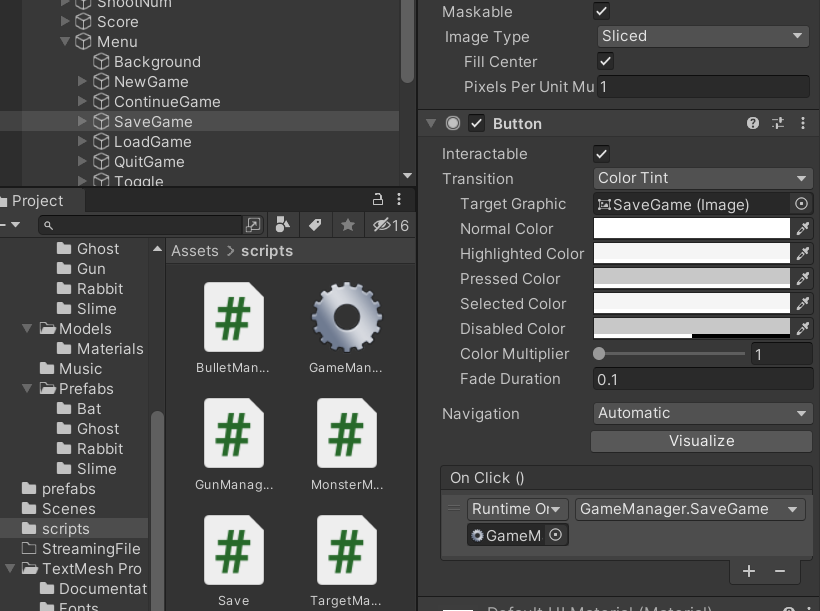Select the Normal Color swatch
The width and height of the screenshot is (820, 611).
691,229
